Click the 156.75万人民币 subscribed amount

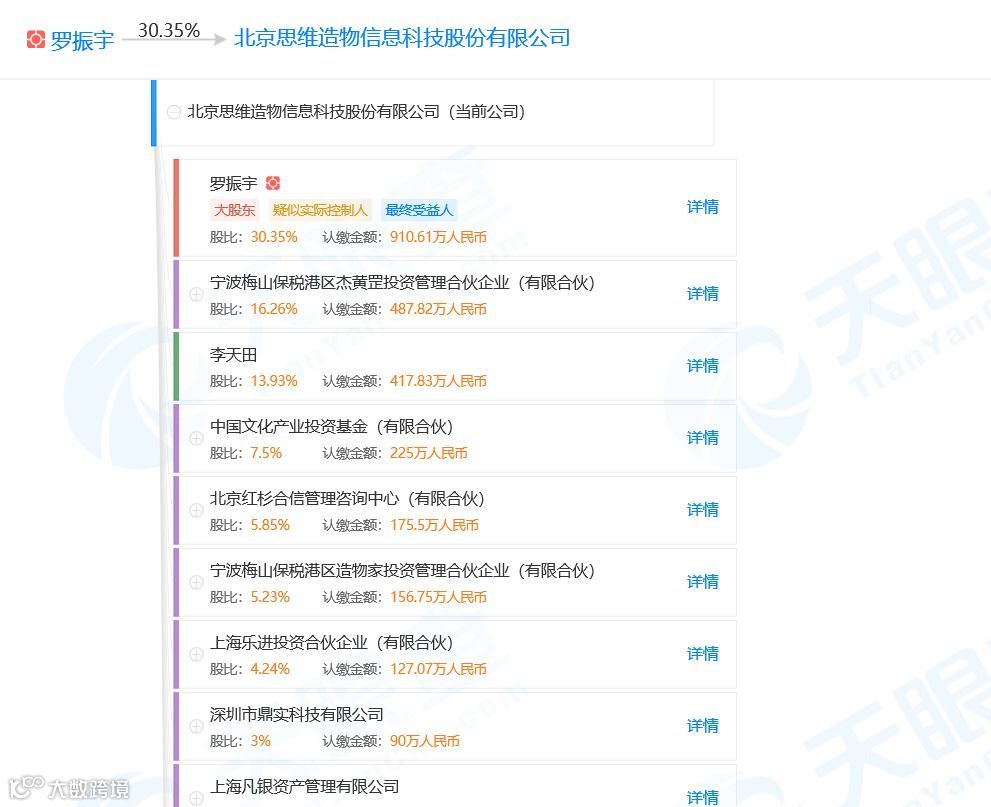(x=438, y=597)
